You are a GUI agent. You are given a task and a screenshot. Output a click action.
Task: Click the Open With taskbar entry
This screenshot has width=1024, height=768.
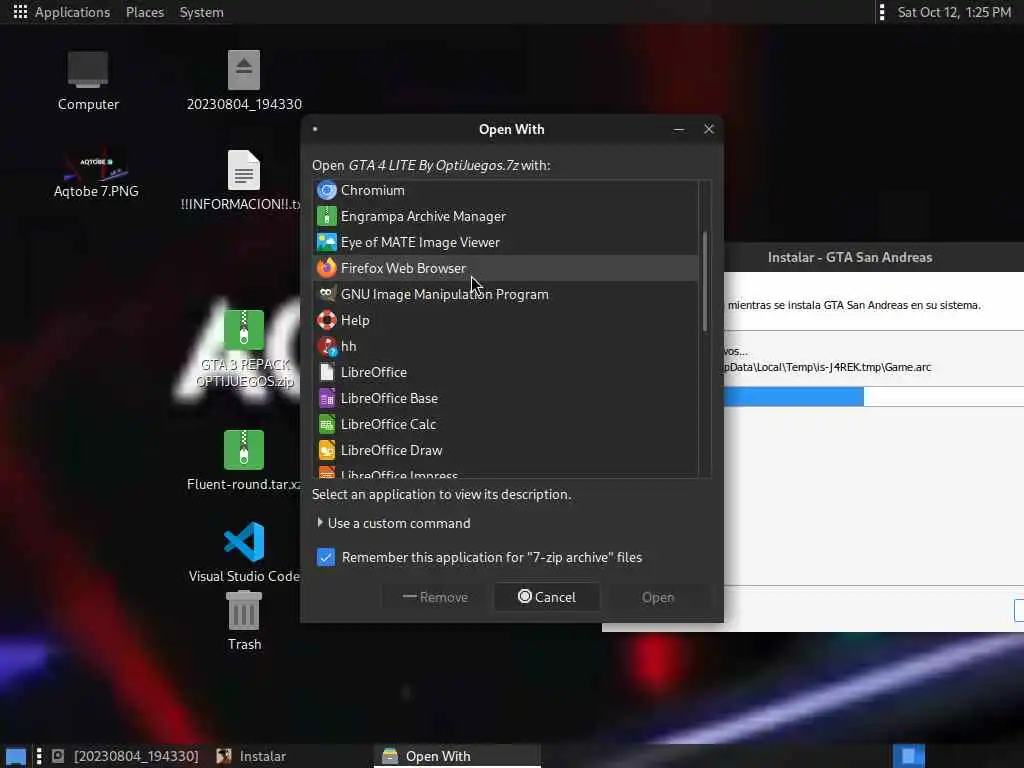click(x=457, y=756)
